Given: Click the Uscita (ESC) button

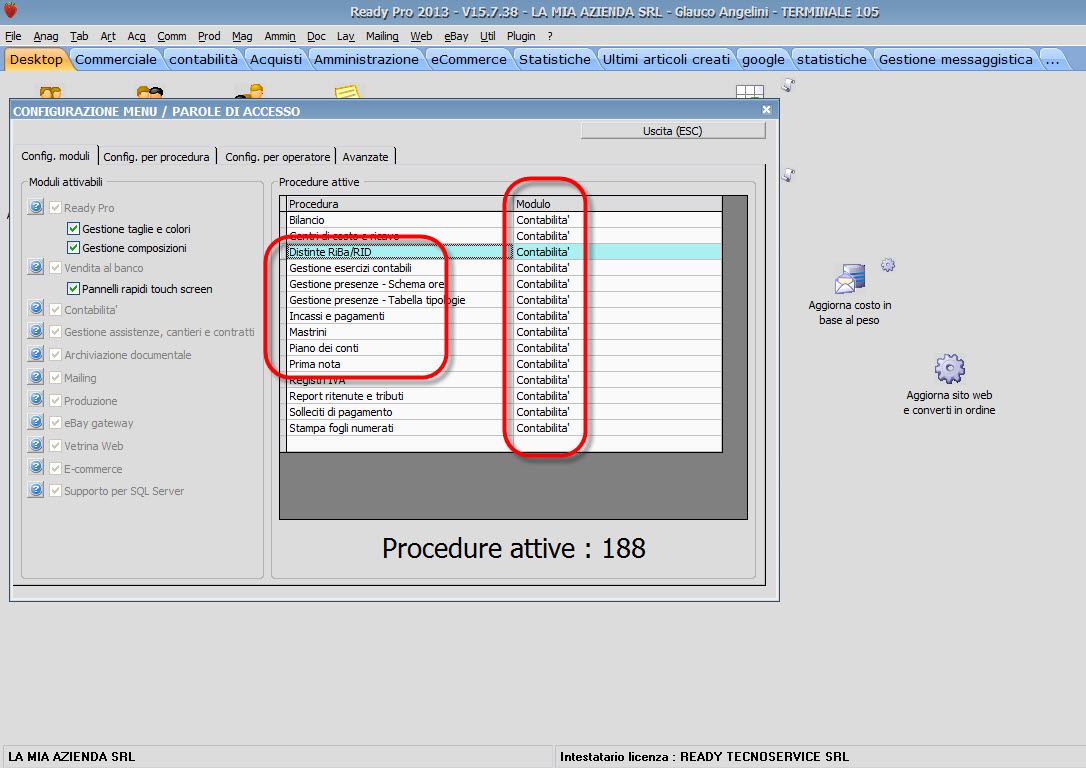Looking at the screenshot, I should coord(673,131).
